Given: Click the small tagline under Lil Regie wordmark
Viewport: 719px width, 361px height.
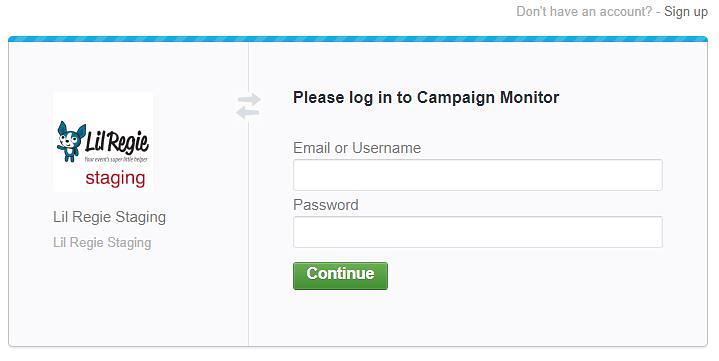Looking at the screenshot, I should click(116, 159).
